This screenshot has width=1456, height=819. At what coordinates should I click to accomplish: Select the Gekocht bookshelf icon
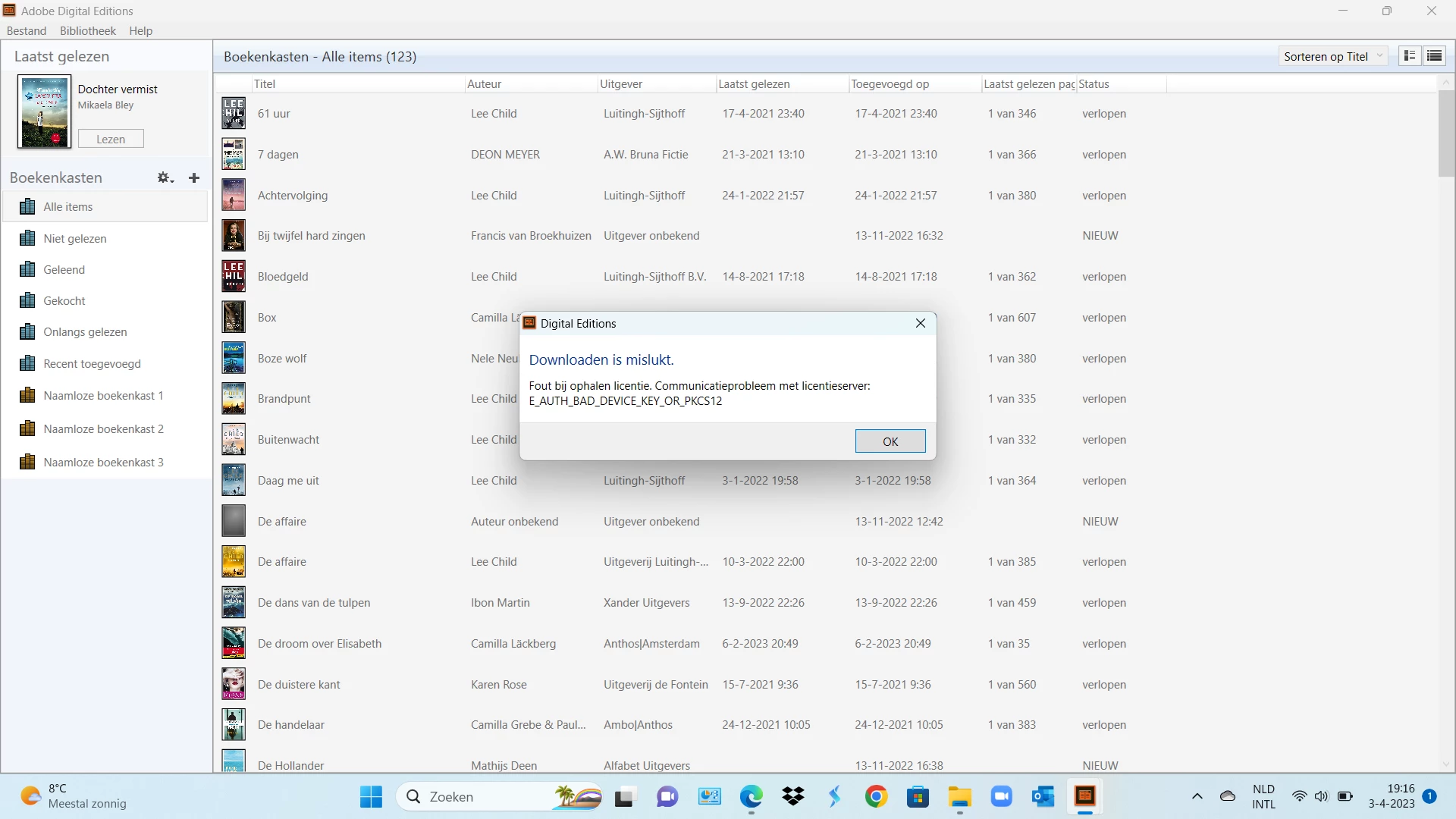click(27, 300)
